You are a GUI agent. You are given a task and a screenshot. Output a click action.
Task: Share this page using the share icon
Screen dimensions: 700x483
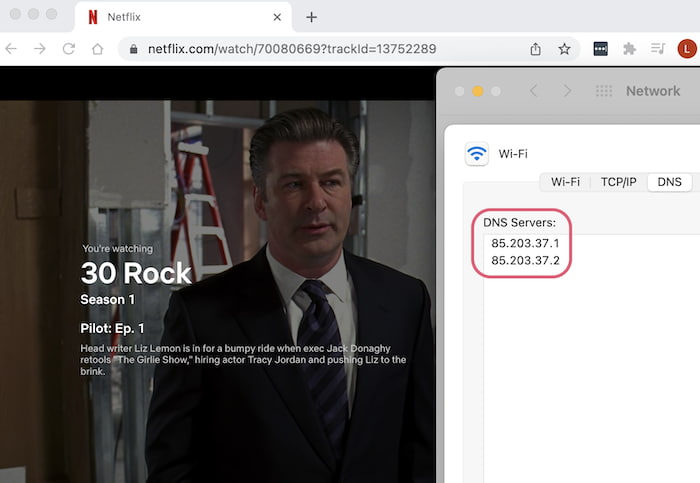coord(535,49)
